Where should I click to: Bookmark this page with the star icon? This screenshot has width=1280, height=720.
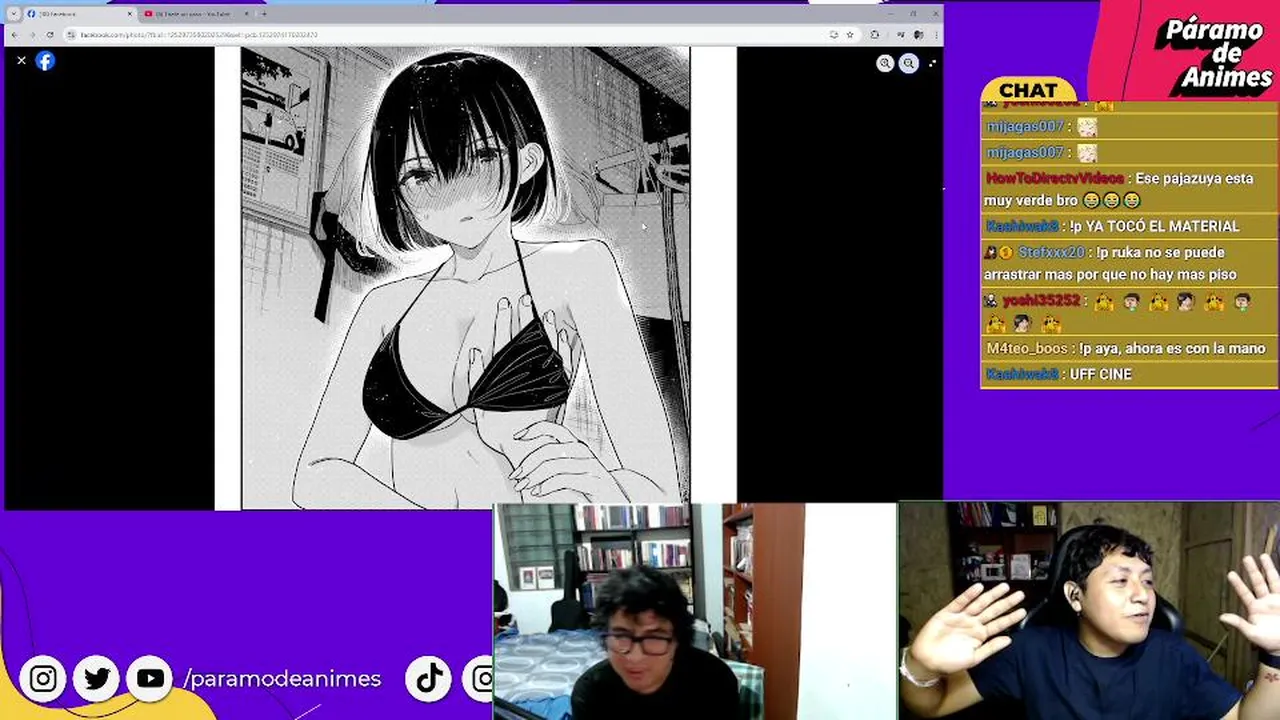(x=850, y=35)
